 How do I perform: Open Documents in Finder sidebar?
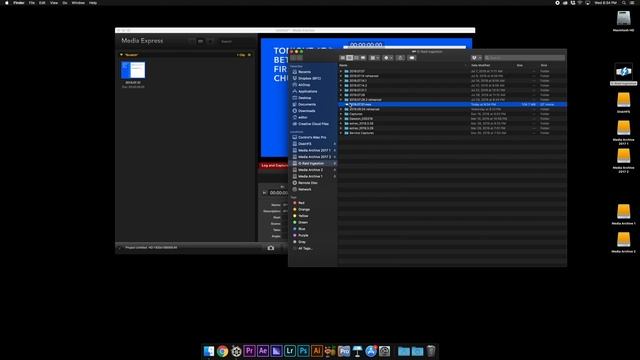coord(307,104)
